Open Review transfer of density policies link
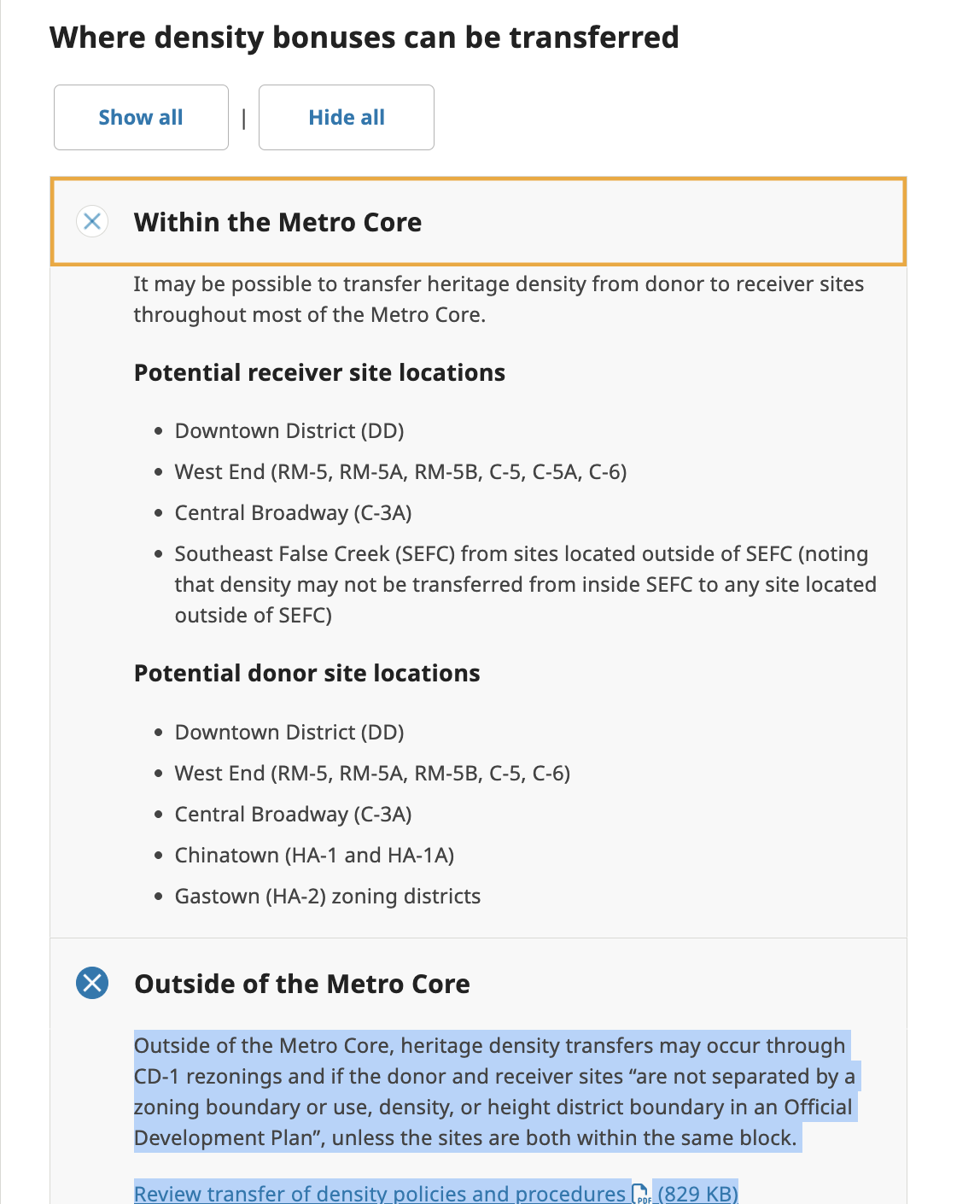 pyautogui.click(x=380, y=1193)
